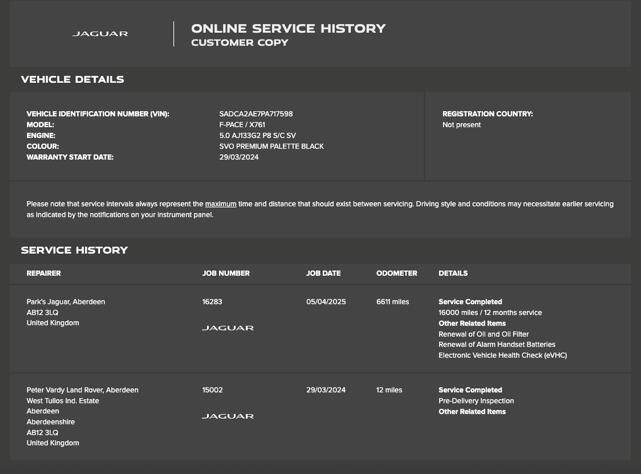Select 'Aberdeen' address line under Peter Vardy
This screenshot has width=641, height=474.
coord(43,411)
